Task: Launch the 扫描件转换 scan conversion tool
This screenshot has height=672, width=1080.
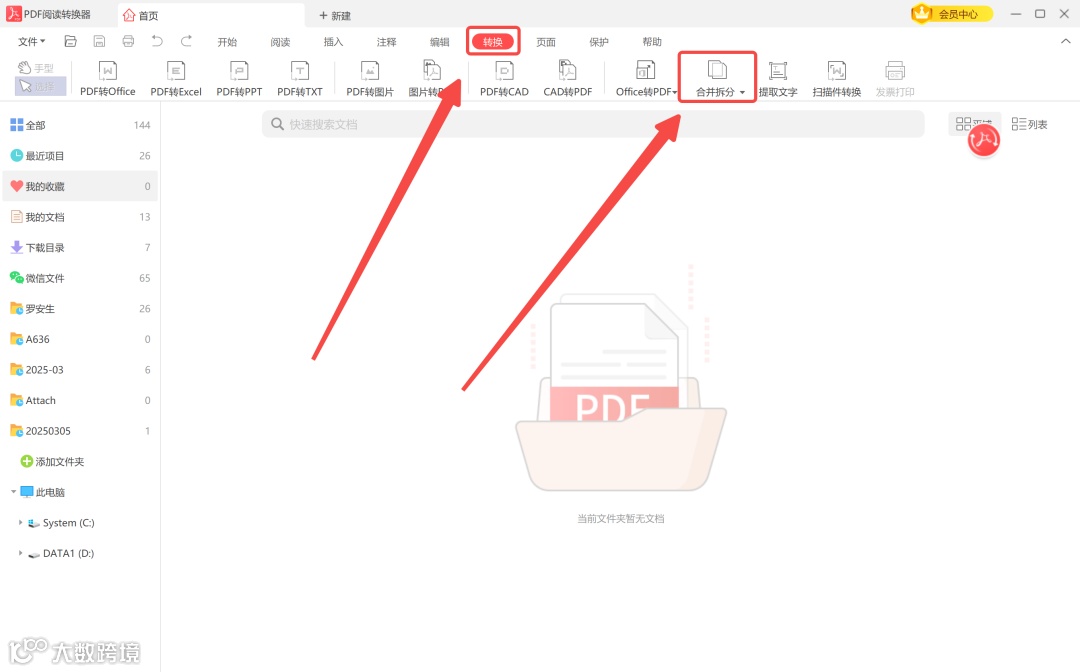Action: [836, 78]
